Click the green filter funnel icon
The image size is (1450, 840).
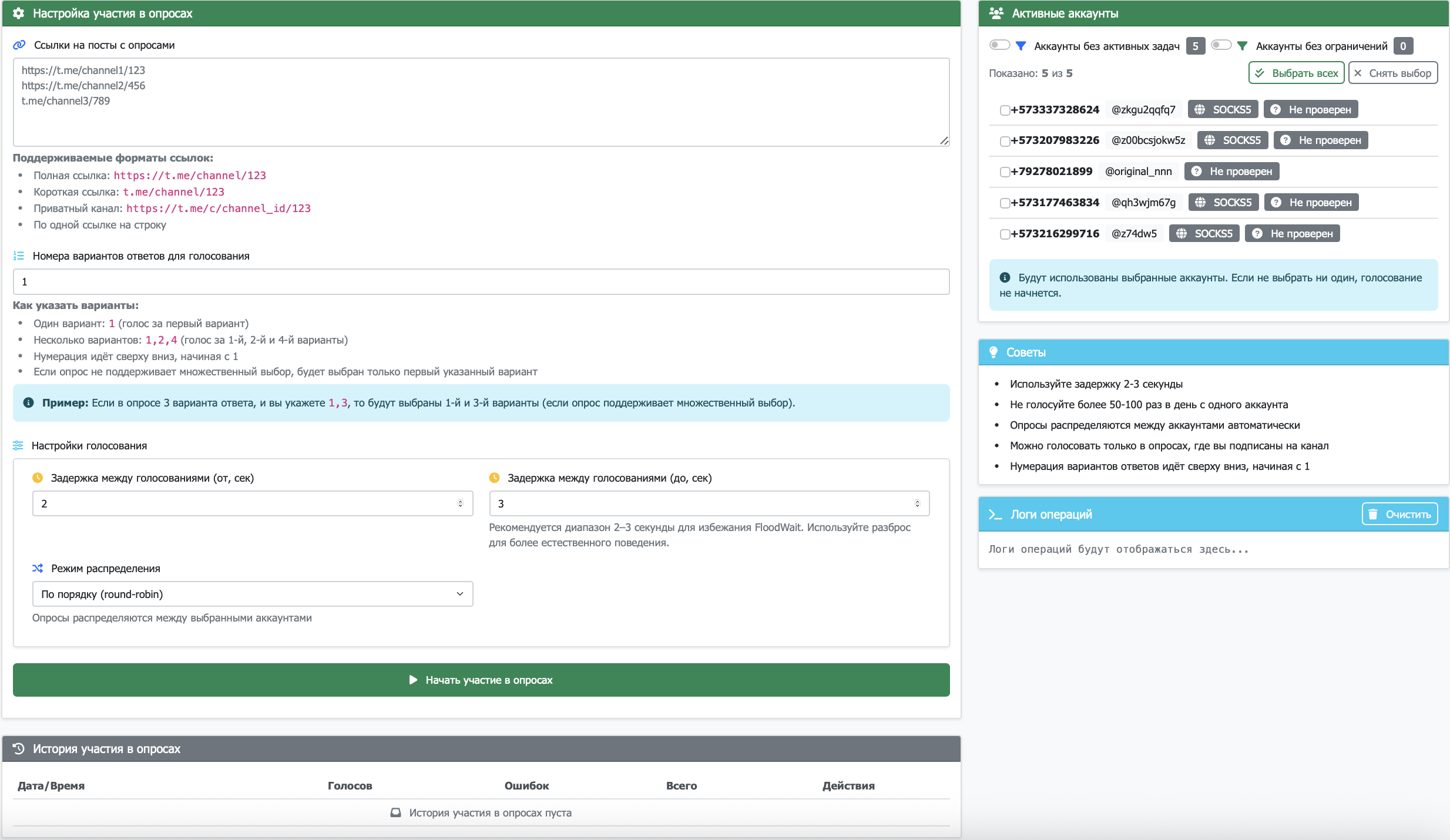coord(1242,46)
